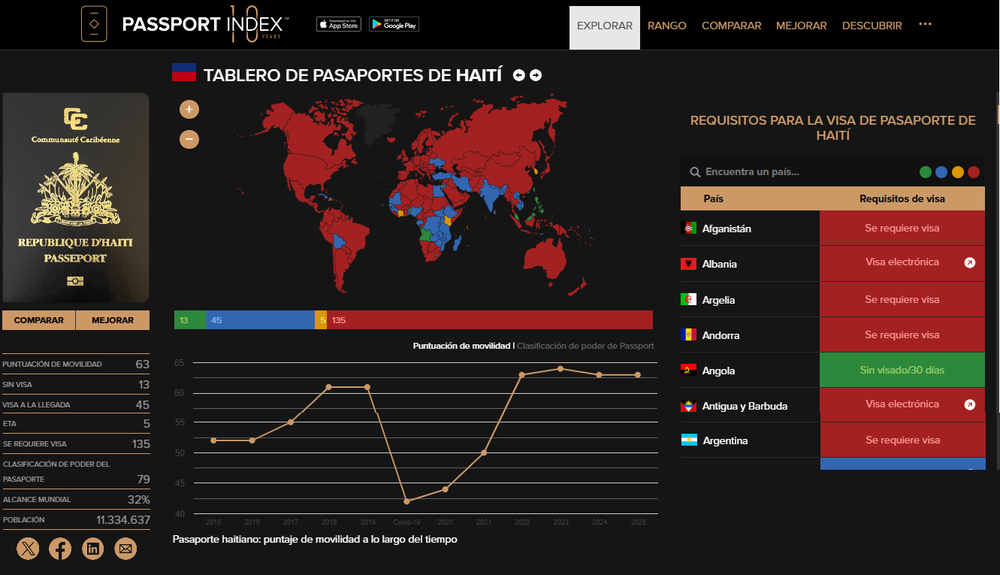Open Albania e-visa external link icon

tap(969, 263)
